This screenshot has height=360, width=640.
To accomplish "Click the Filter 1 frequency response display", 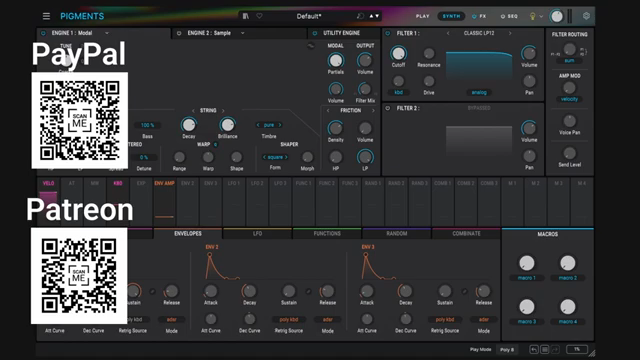I will [x=479, y=67].
